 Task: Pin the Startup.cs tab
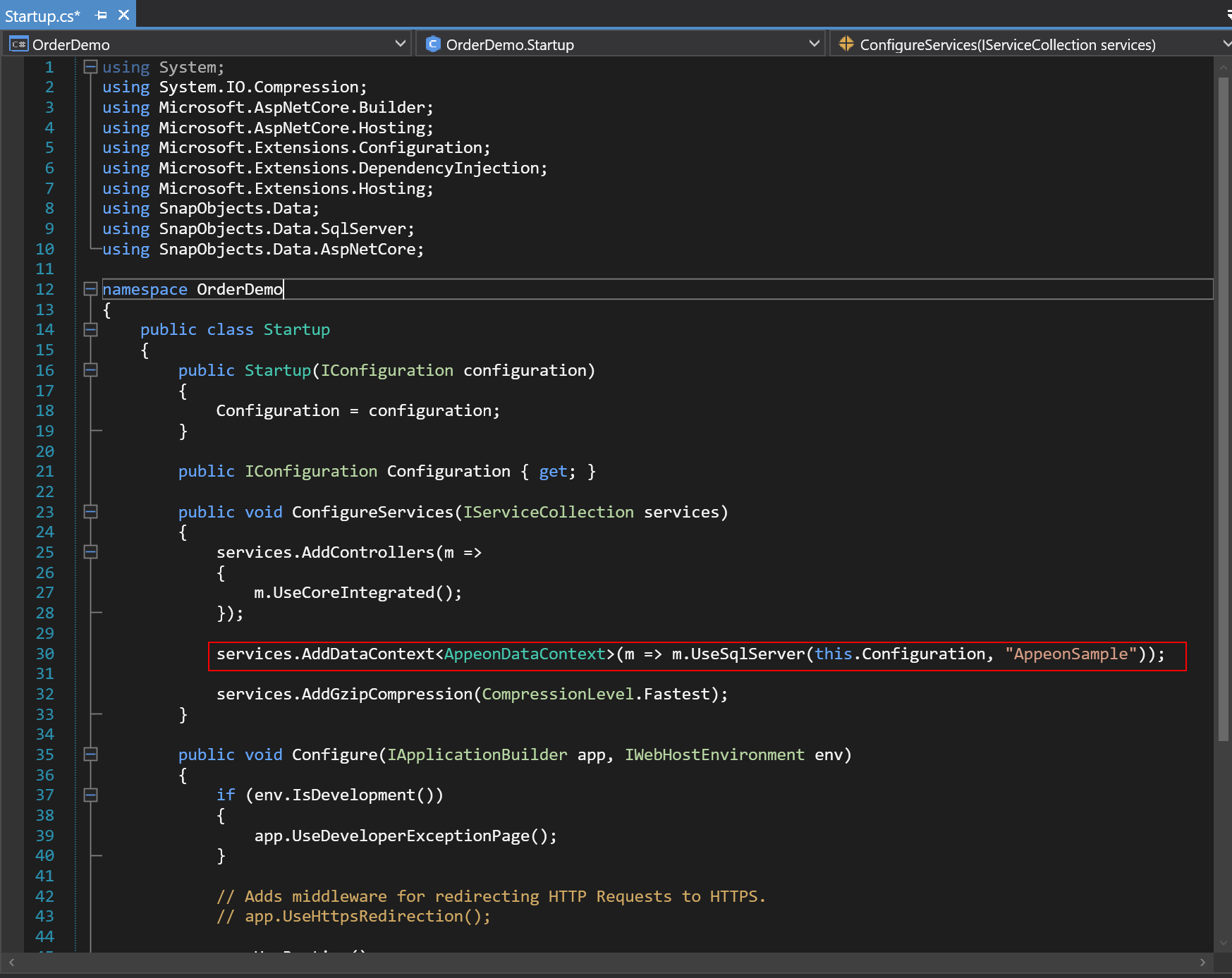(x=102, y=15)
